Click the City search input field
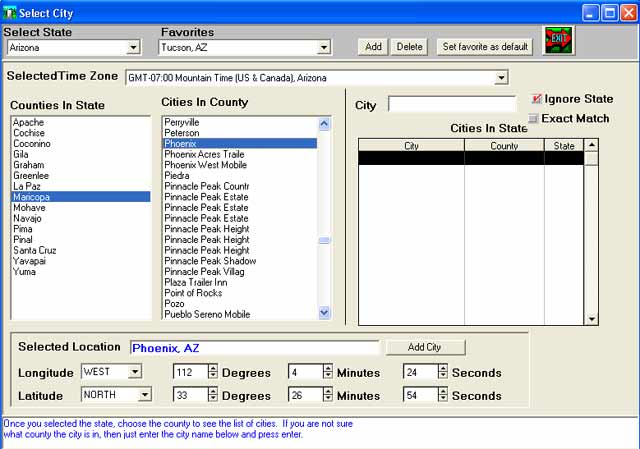 (452, 104)
